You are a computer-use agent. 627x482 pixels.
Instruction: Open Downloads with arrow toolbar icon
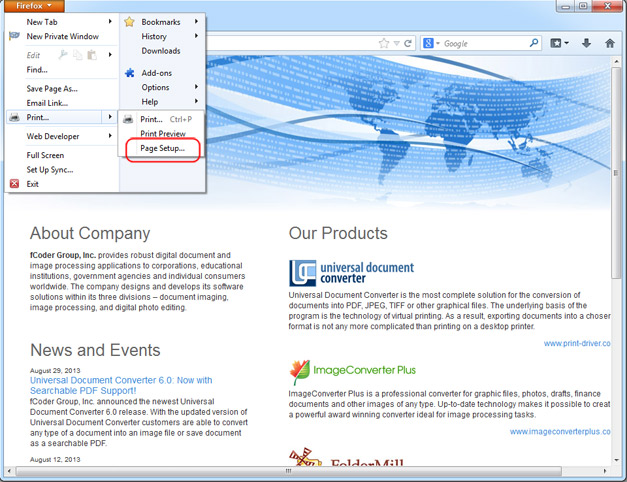click(586, 43)
